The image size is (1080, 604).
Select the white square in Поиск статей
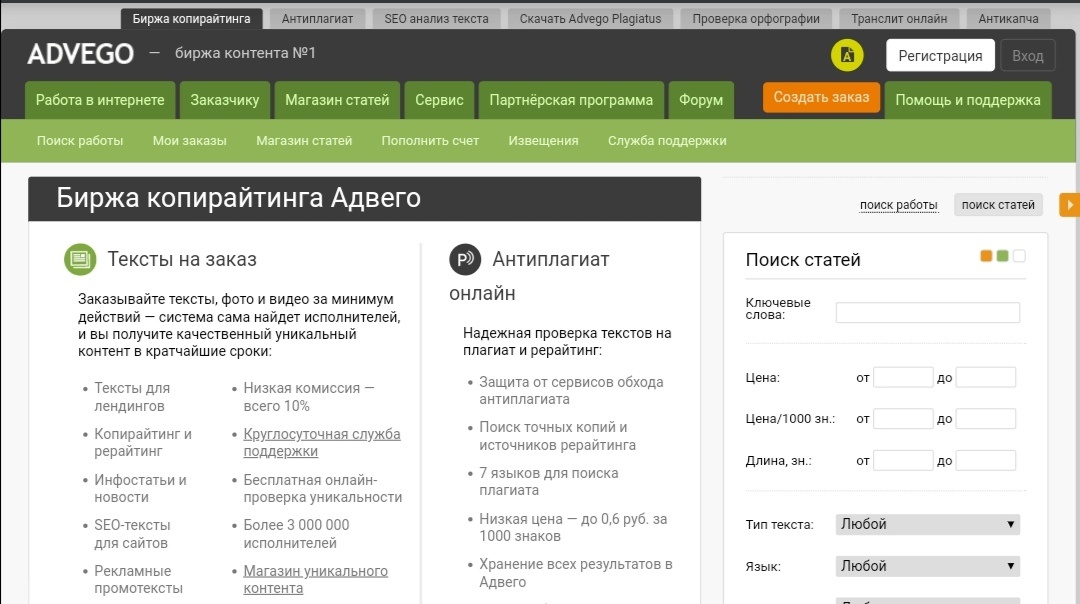click(1019, 256)
